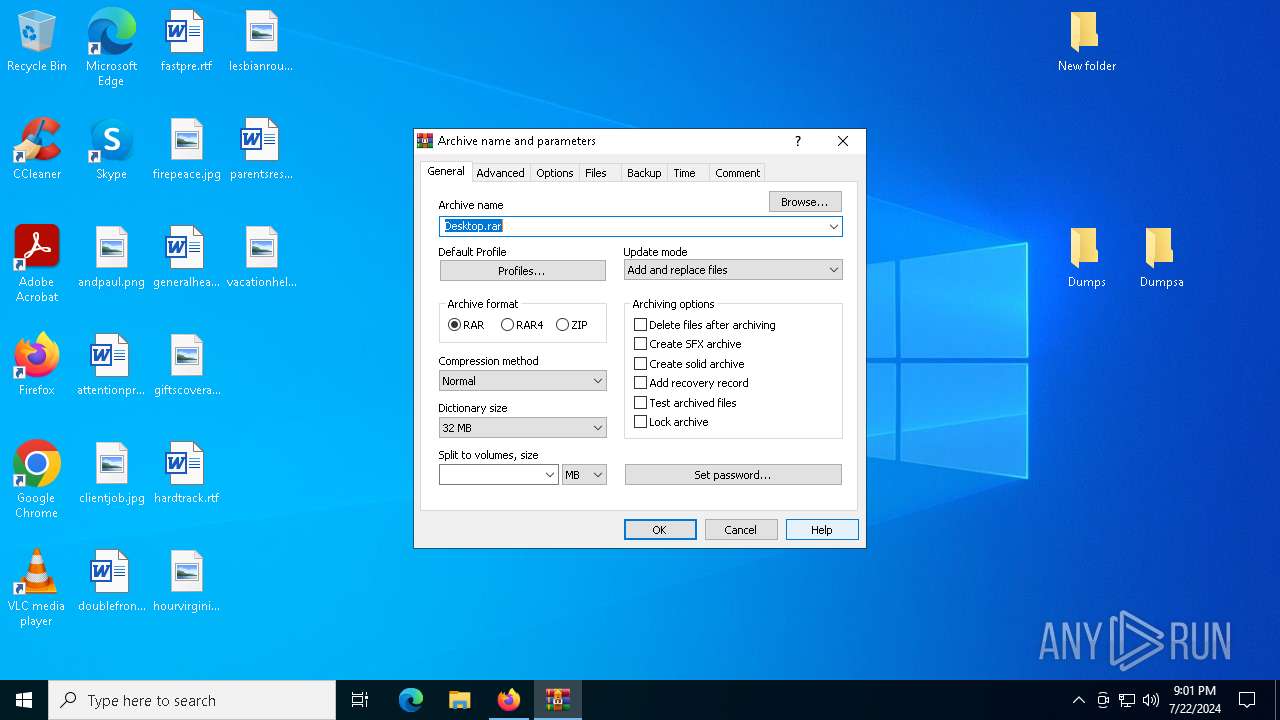Enable Create SFX archive option
Image resolution: width=1280 pixels, height=720 pixels.
pos(688,344)
